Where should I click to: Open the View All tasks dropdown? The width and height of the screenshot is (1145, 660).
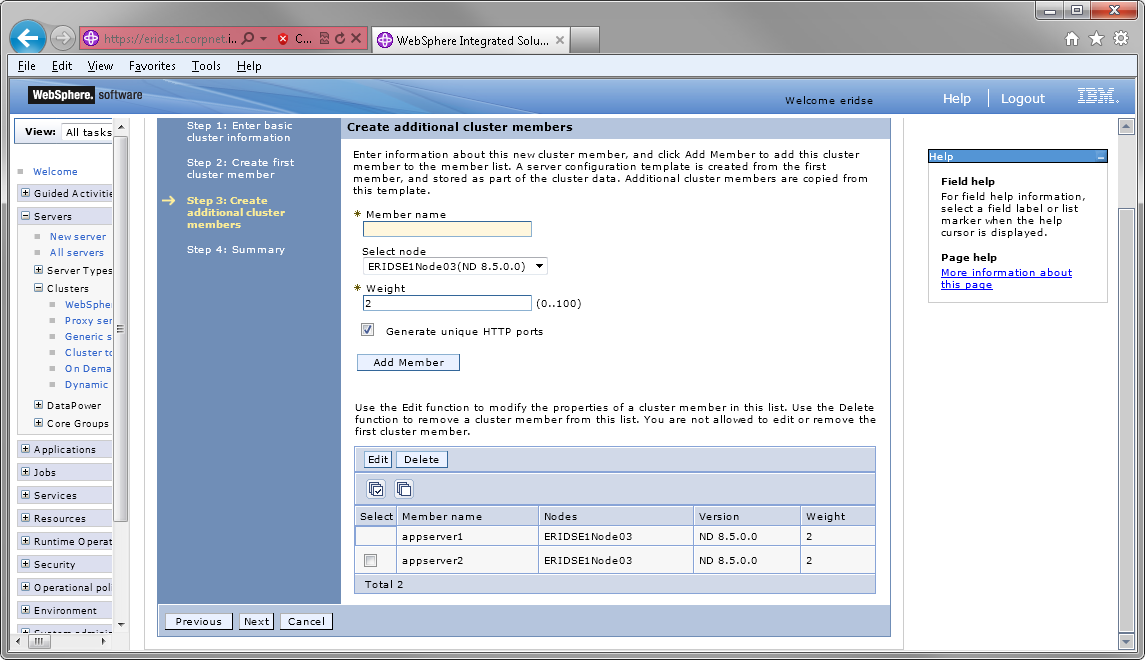coord(88,132)
